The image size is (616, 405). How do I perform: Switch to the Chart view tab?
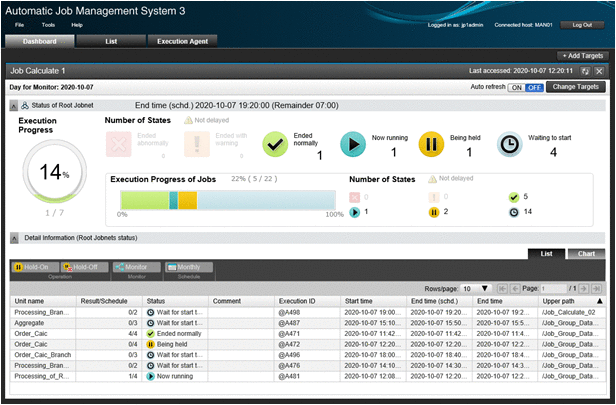pyautogui.click(x=585, y=255)
